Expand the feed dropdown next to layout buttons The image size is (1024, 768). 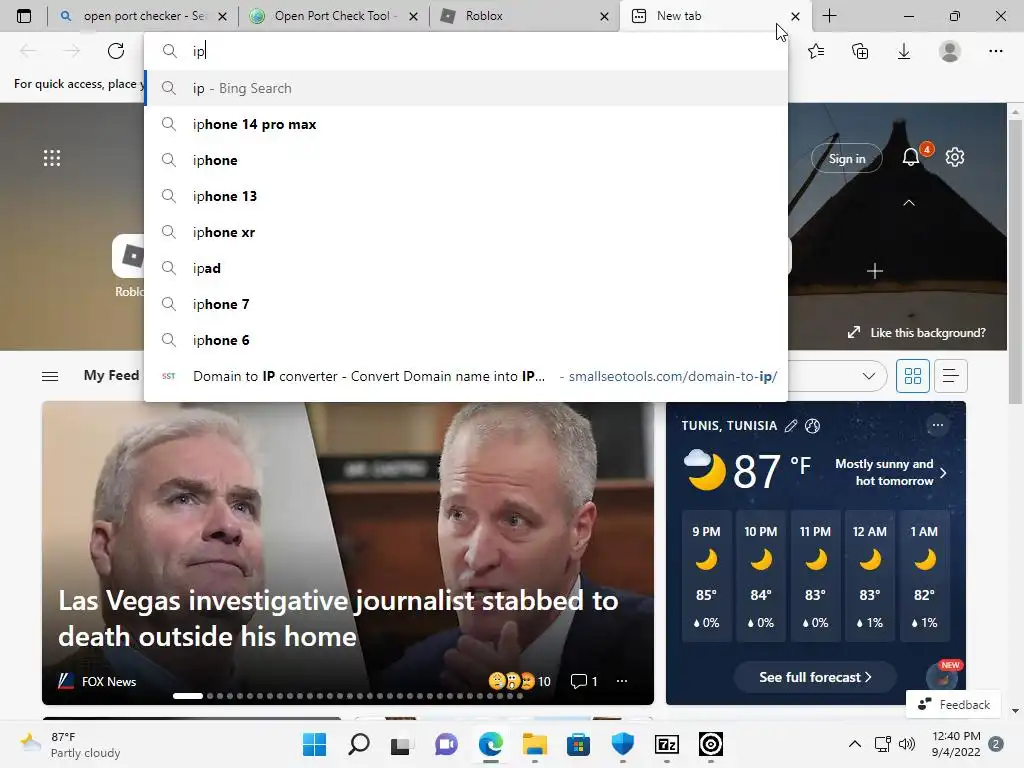tap(869, 376)
